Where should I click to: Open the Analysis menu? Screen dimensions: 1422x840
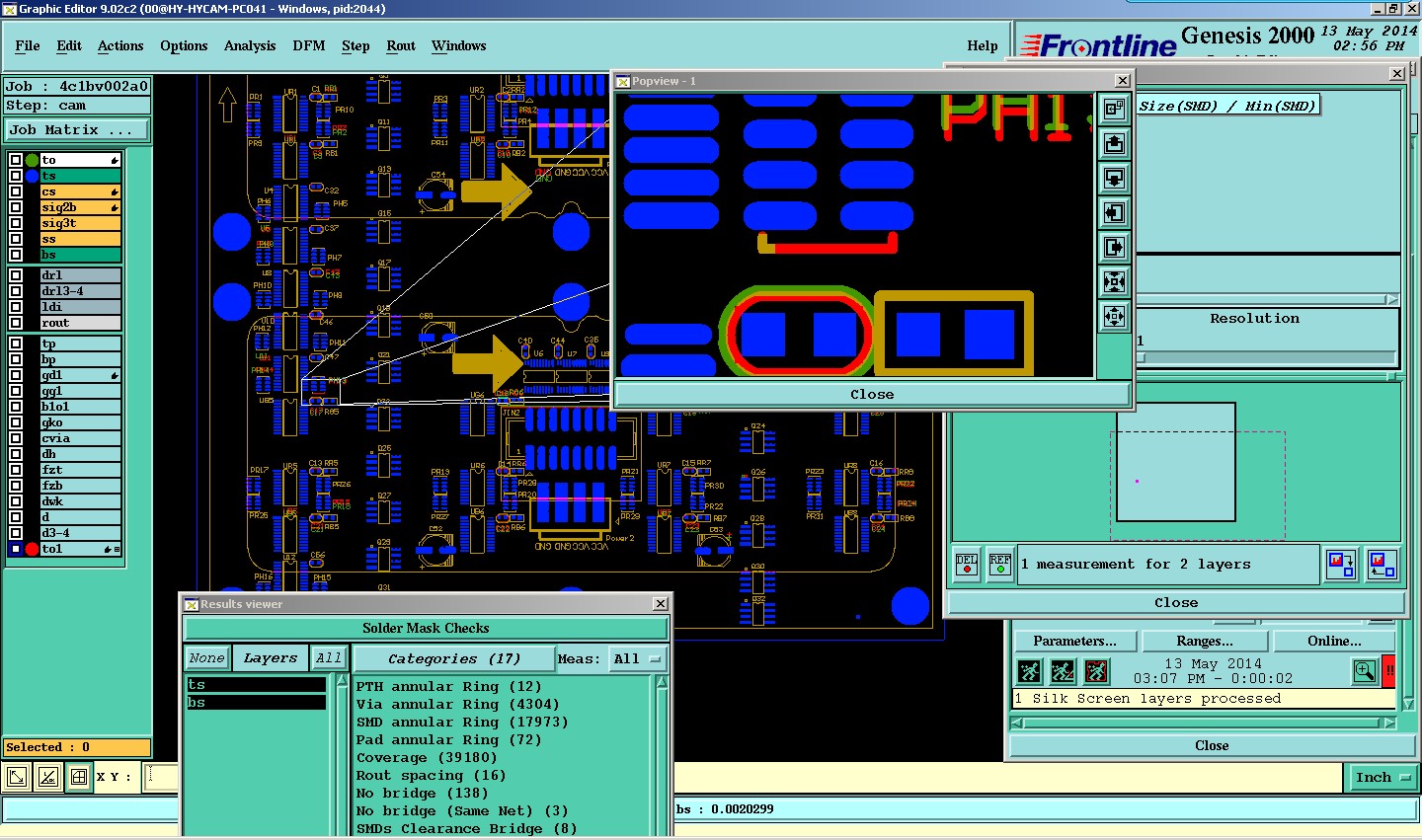tap(250, 45)
